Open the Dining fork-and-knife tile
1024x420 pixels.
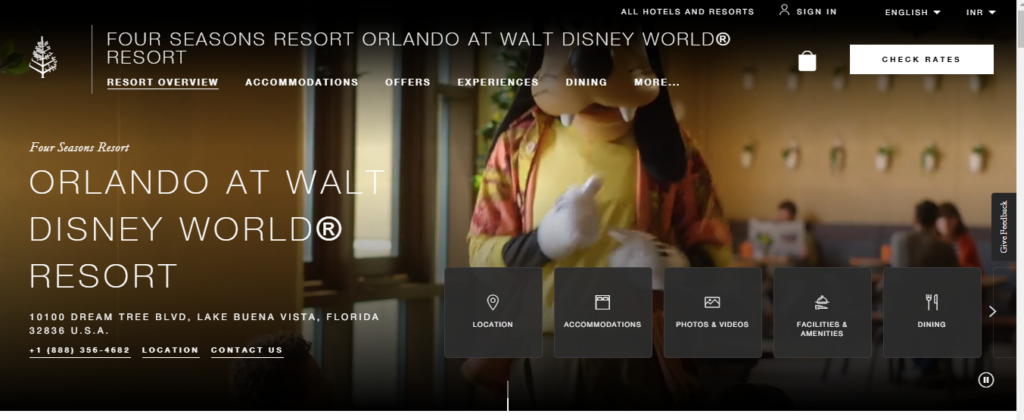click(x=932, y=312)
